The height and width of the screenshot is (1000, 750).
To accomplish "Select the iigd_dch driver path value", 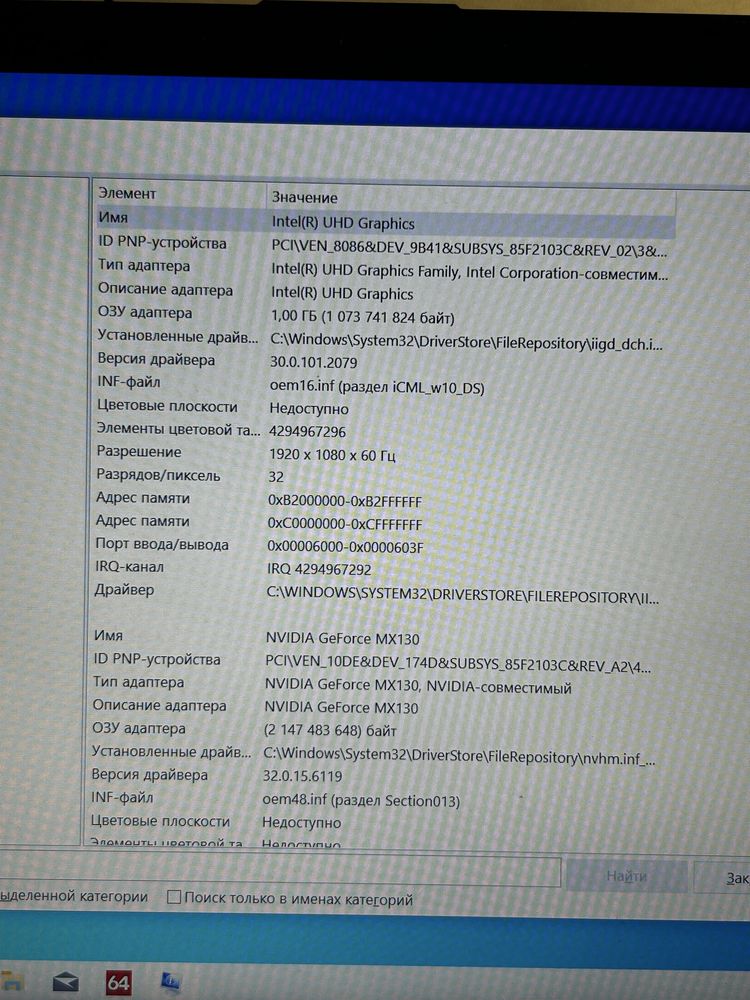I will click(x=466, y=343).
